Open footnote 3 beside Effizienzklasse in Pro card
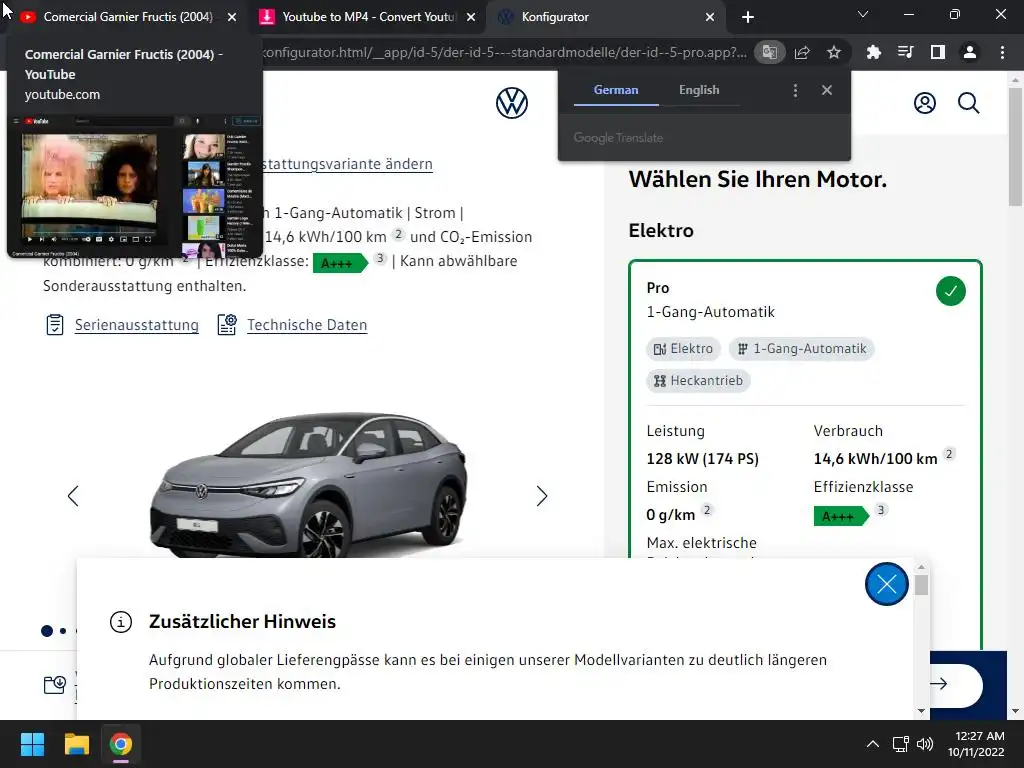Viewport: 1024px width, 768px height. click(881, 509)
